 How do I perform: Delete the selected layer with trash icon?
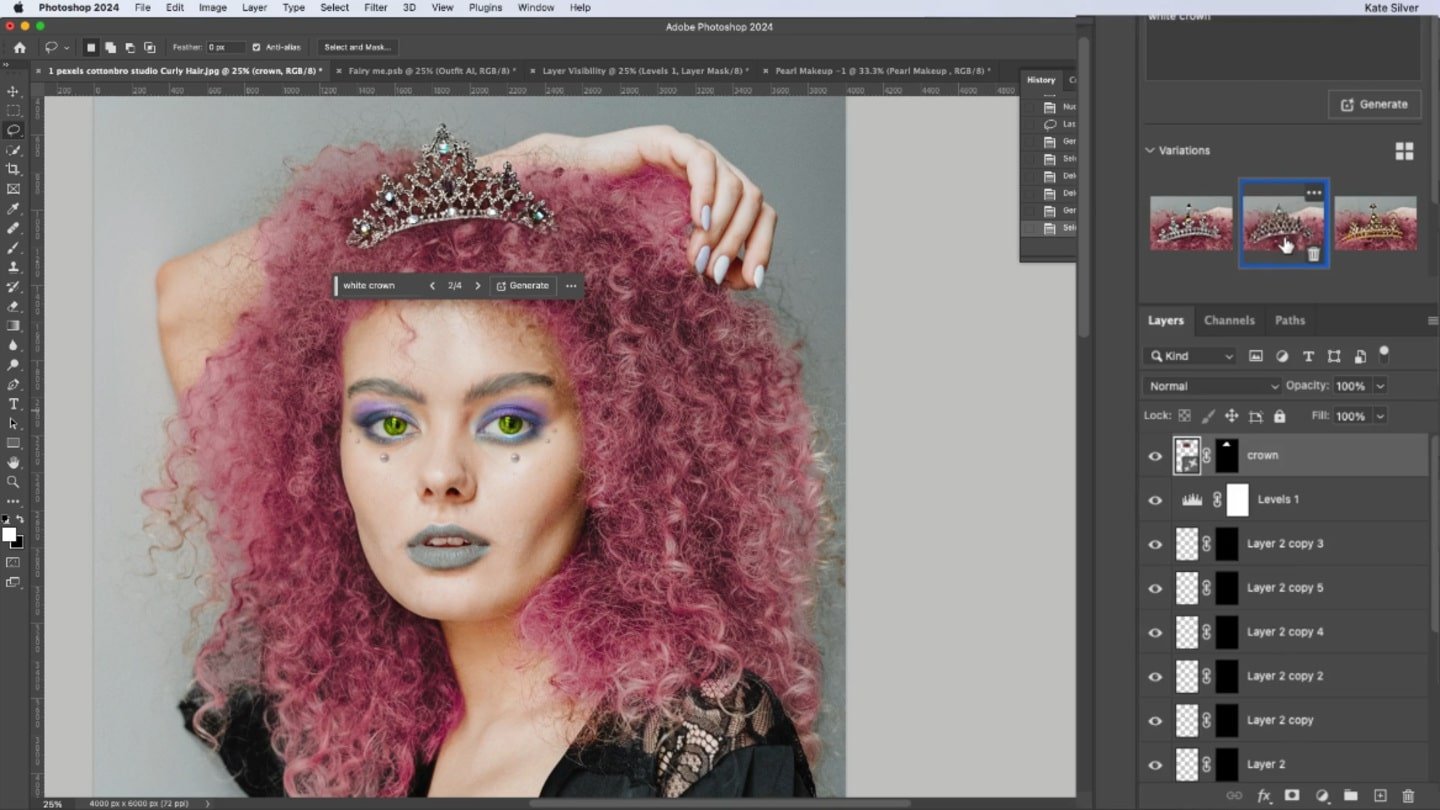point(1407,795)
